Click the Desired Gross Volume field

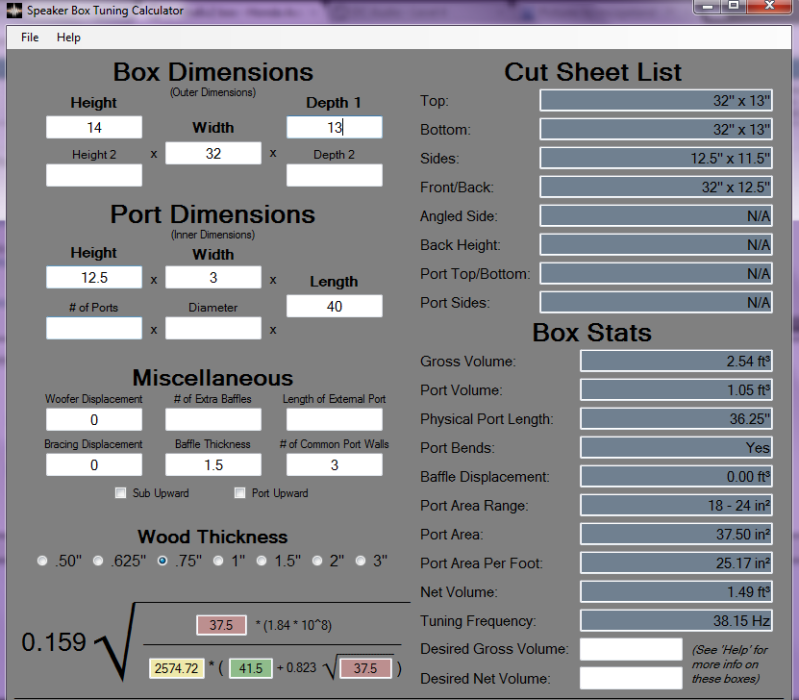[x=631, y=649]
